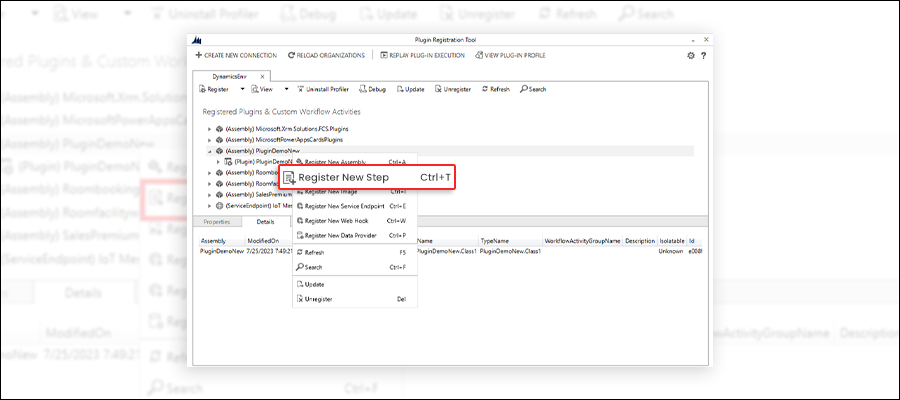
Task: Switch to the Details tab
Action: pos(265,222)
